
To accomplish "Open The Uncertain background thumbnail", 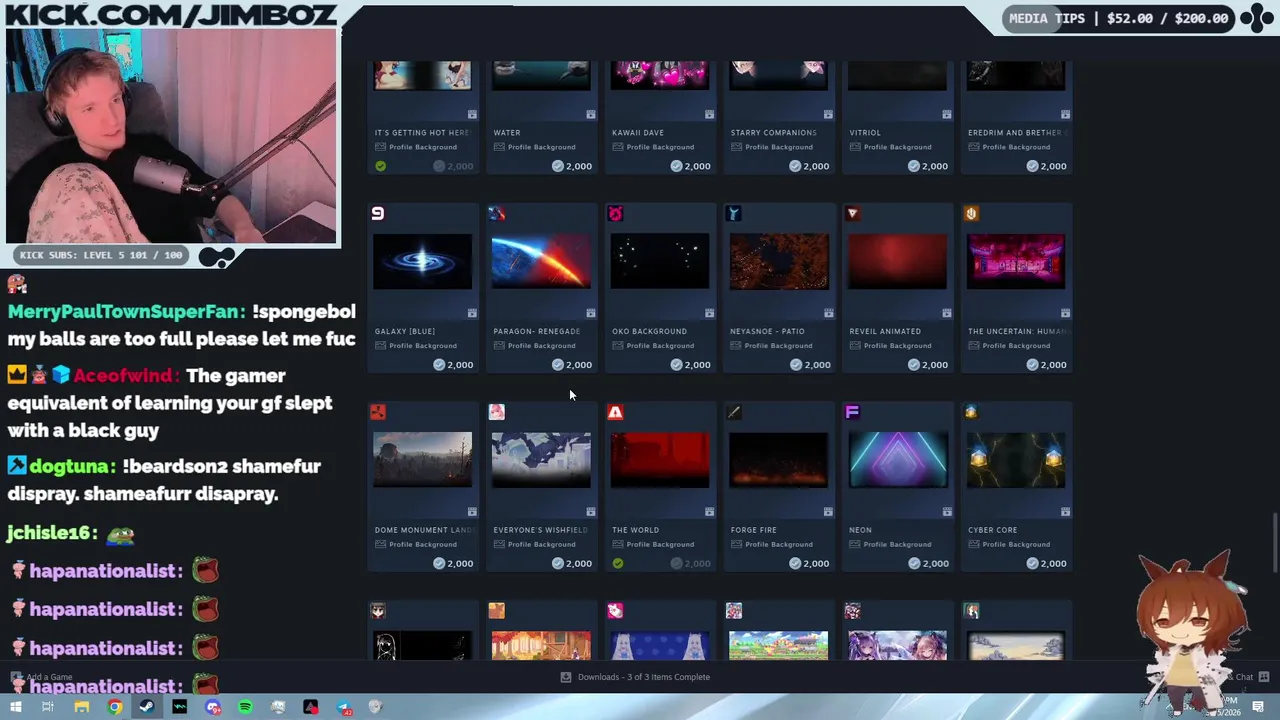I will (1016, 261).
